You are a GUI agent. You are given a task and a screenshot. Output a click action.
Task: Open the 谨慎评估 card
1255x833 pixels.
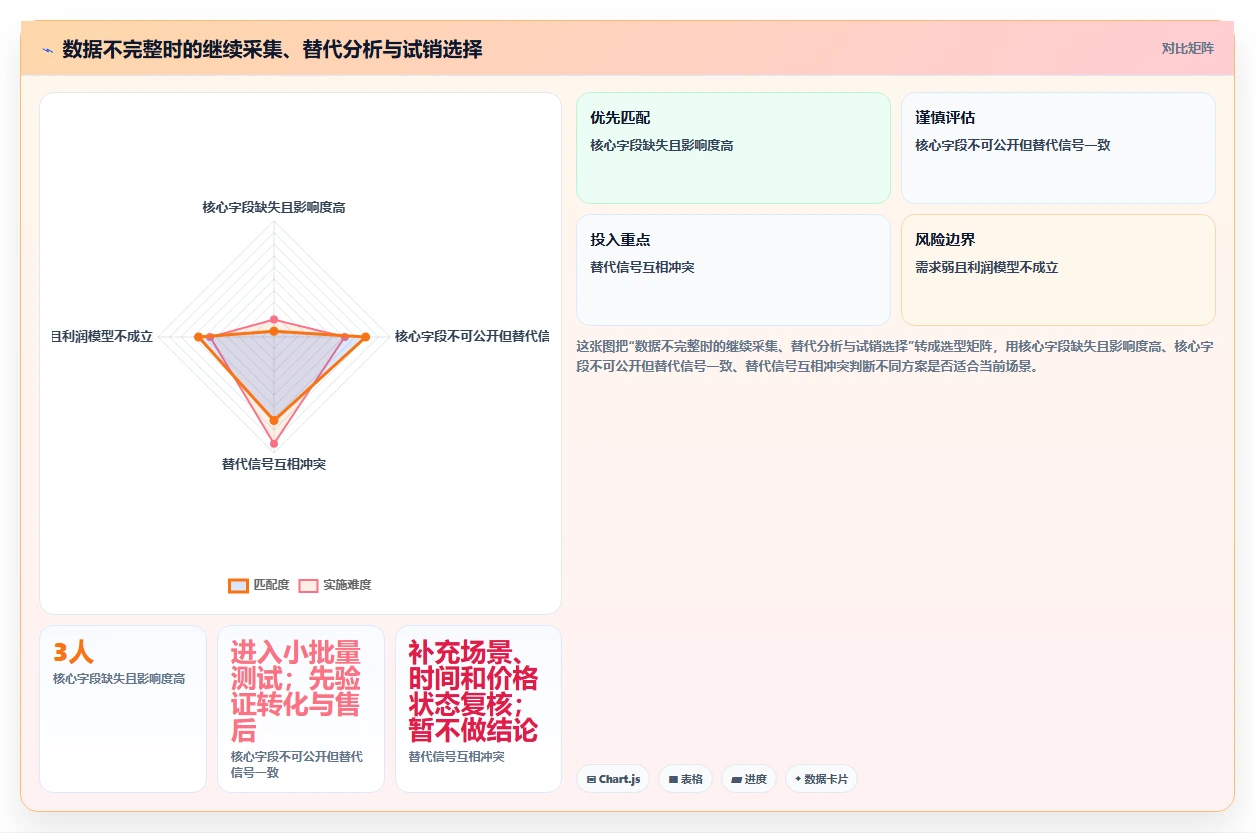(1058, 148)
